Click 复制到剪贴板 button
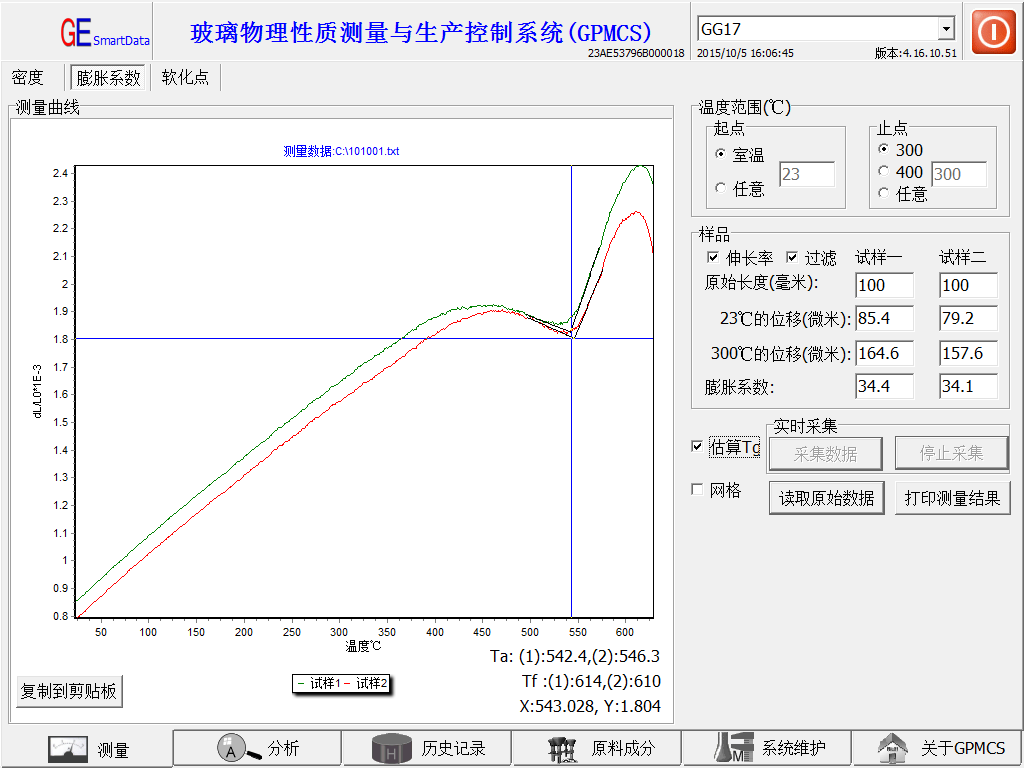 pyautogui.click(x=69, y=691)
